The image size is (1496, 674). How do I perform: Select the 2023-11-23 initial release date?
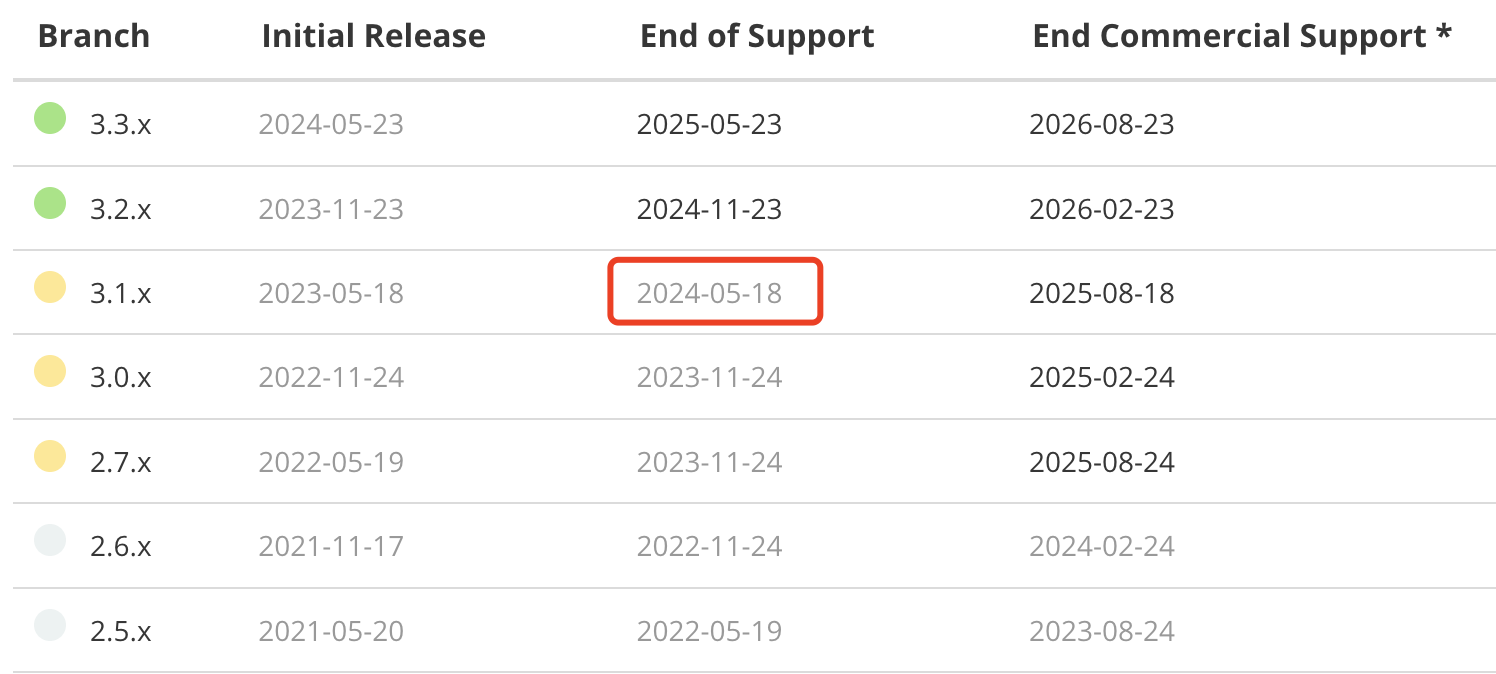point(331,209)
